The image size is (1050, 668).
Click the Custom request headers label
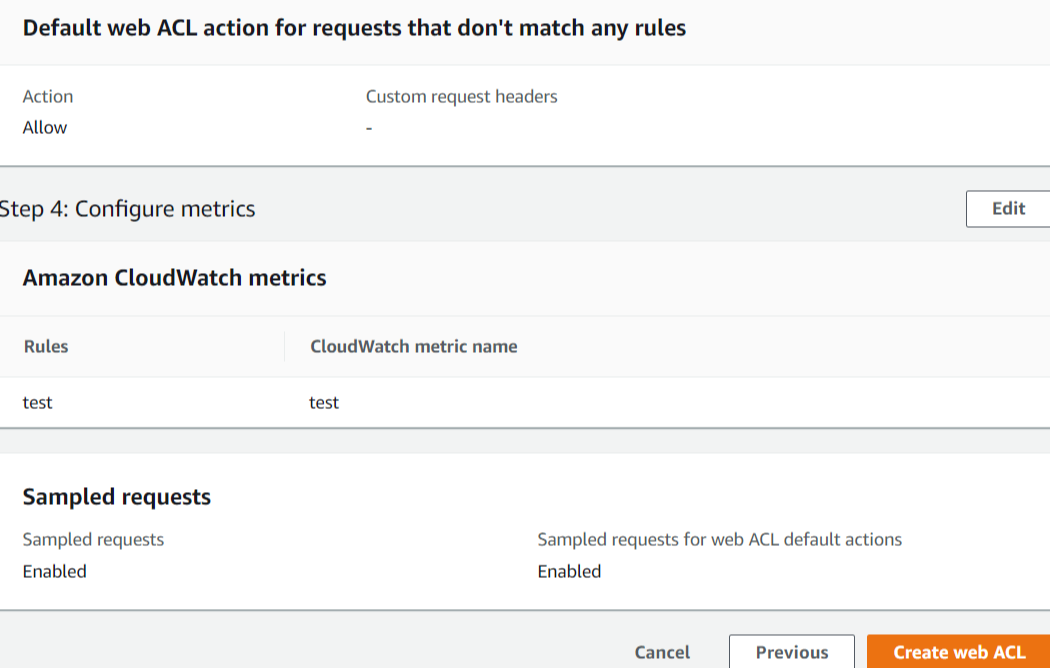coord(461,97)
